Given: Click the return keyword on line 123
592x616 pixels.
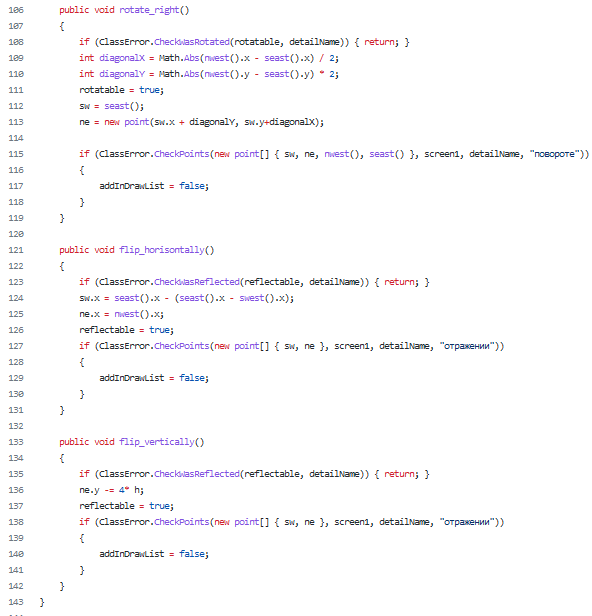Looking at the screenshot, I should tap(399, 282).
